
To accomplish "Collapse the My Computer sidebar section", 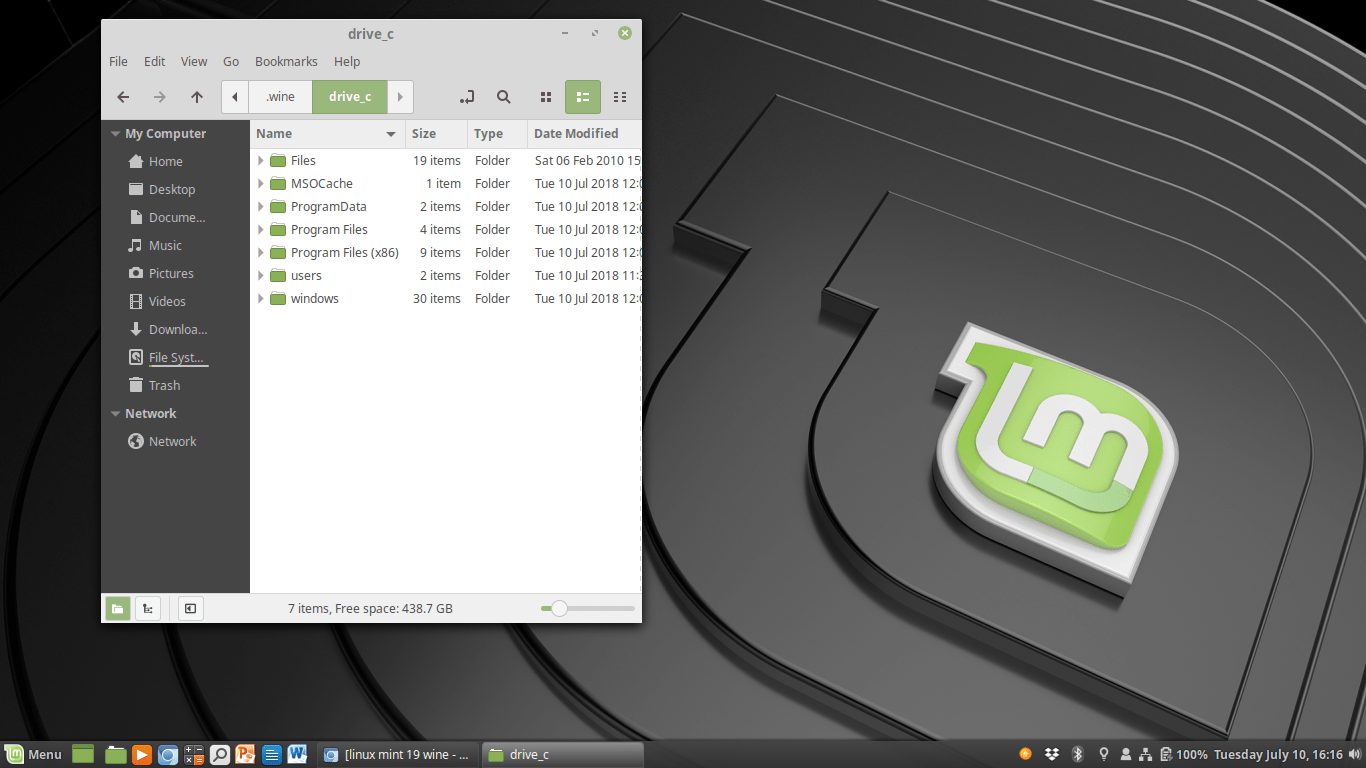I will 115,134.
